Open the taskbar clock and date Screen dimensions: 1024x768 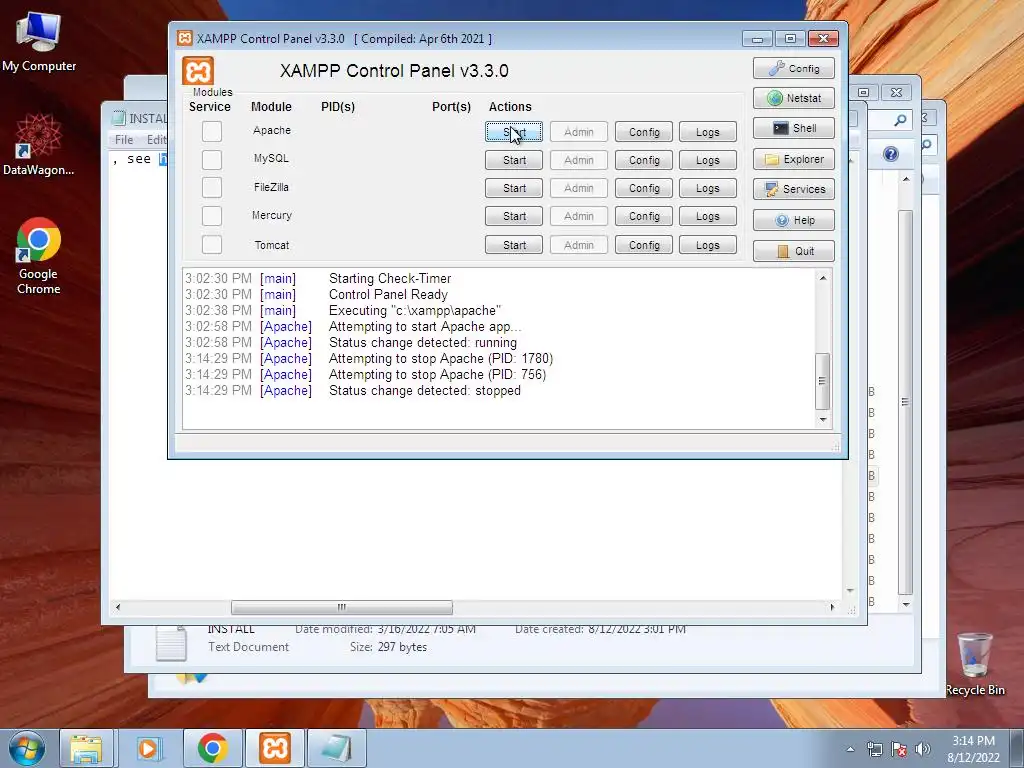point(973,749)
